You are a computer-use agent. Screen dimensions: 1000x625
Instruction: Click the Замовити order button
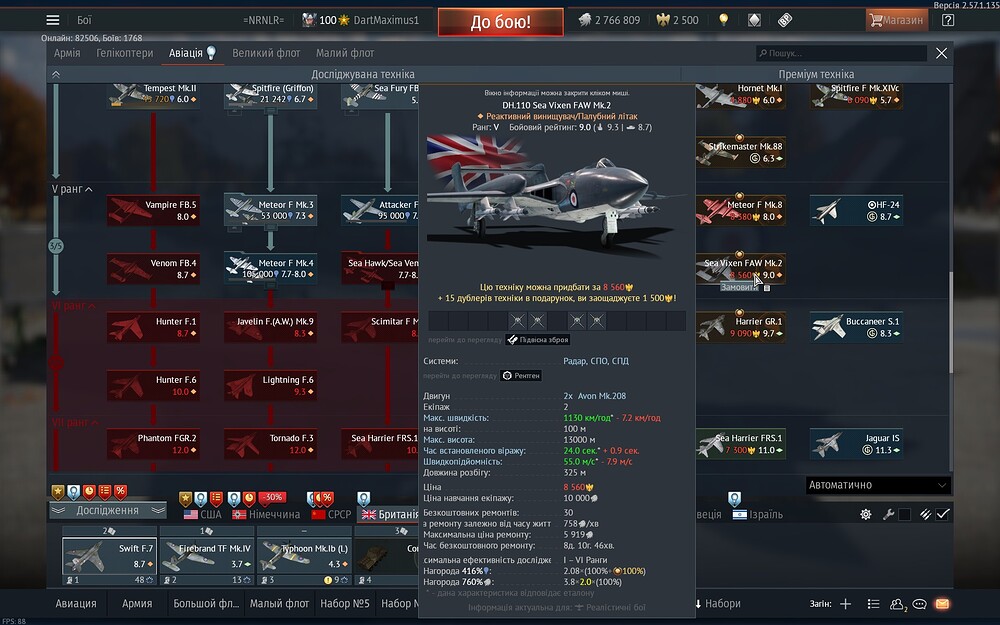(739, 288)
